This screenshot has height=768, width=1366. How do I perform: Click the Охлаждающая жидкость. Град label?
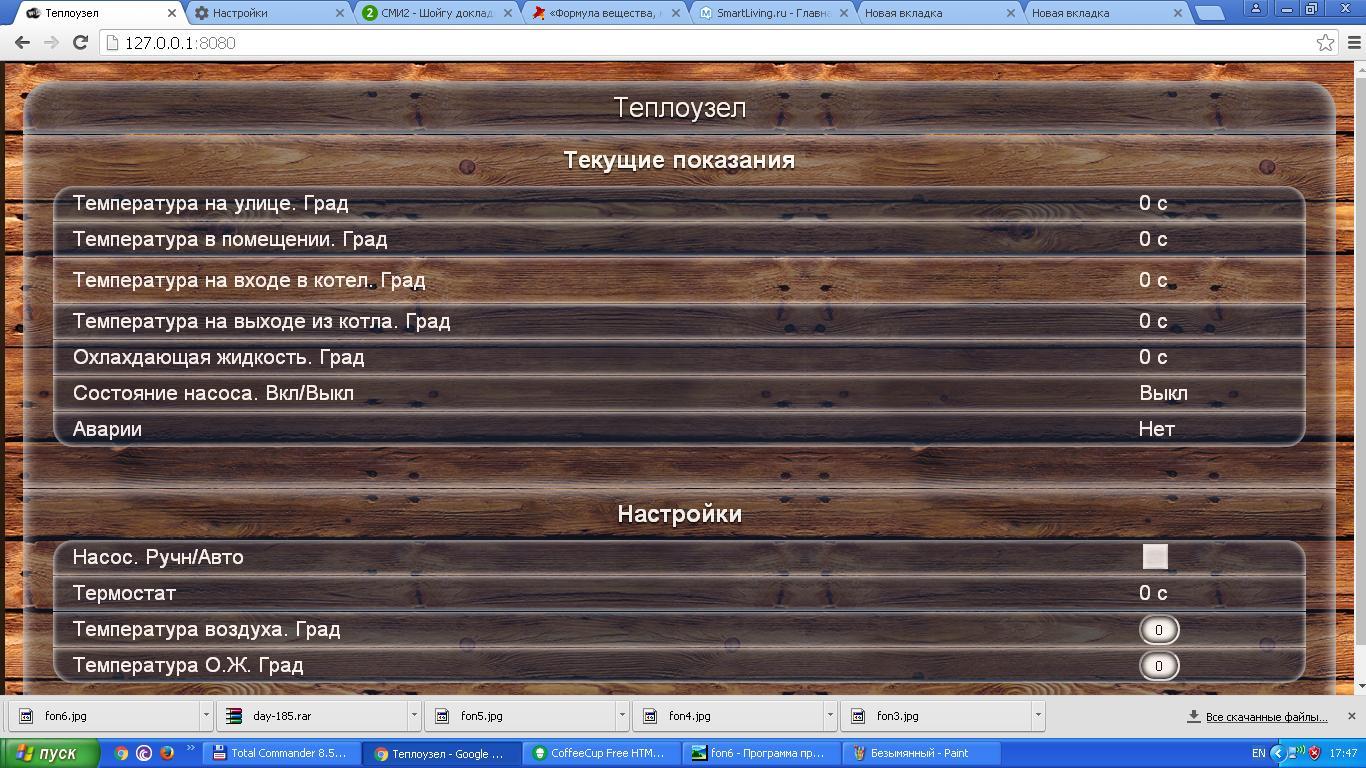point(218,357)
